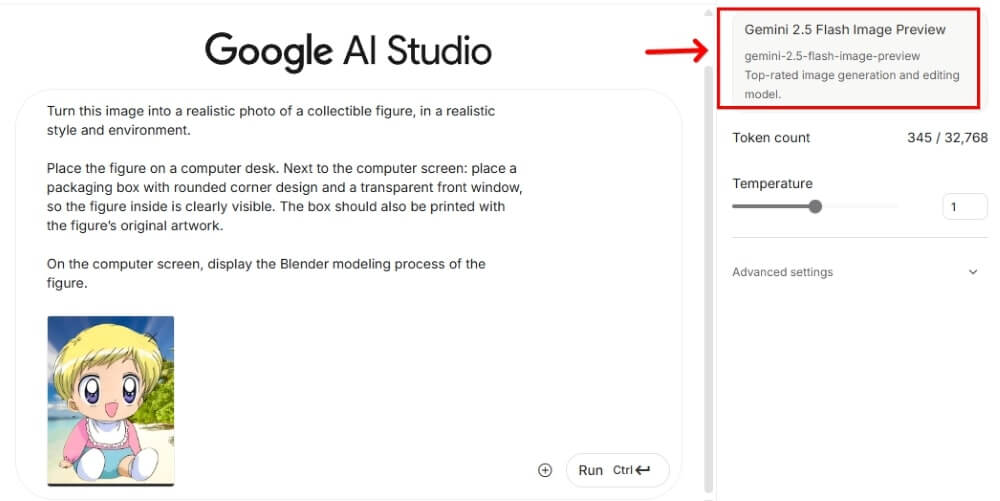Screen dimensions: 1000x501
Task: Select the uploaded chibi baby image thumbnail
Action: pos(111,400)
